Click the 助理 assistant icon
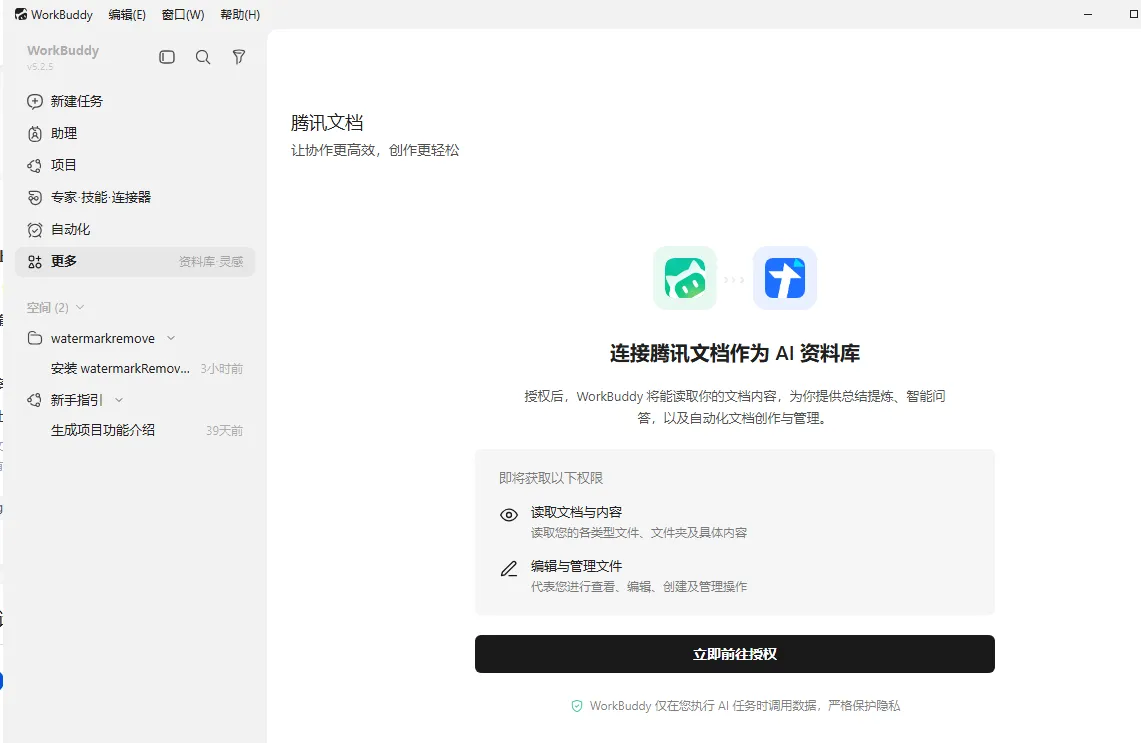1141x743 pixels. coord(35,133)
